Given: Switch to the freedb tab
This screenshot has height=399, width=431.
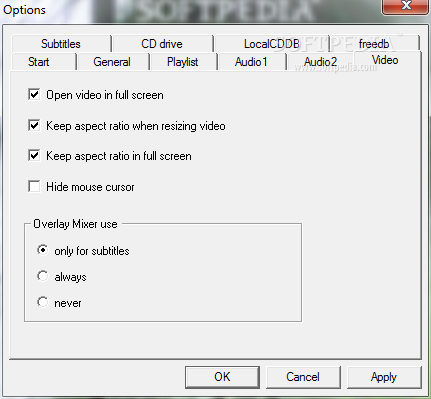Looking at the screenshot, I should coord(374,44).
